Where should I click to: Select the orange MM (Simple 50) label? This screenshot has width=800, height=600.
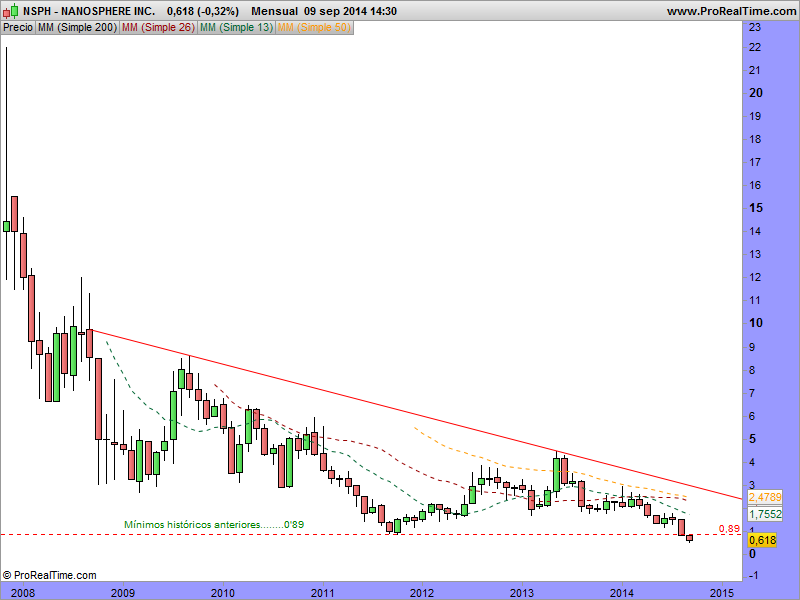coord(314,28)
